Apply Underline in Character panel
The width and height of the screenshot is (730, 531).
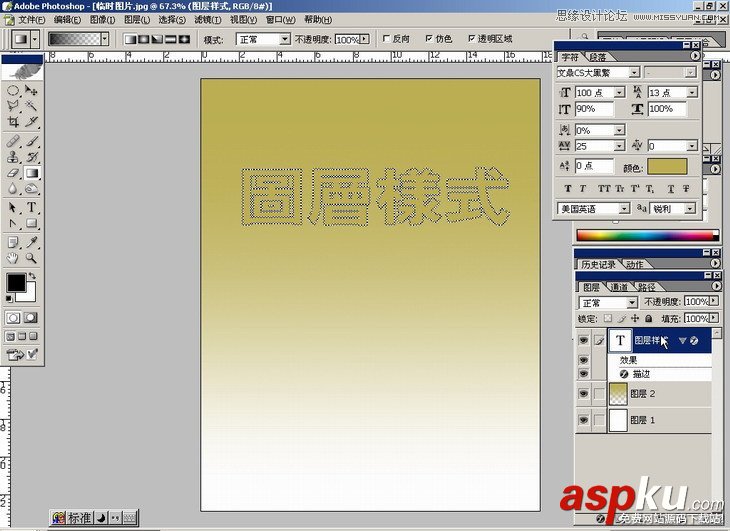[x=671, y=188]
